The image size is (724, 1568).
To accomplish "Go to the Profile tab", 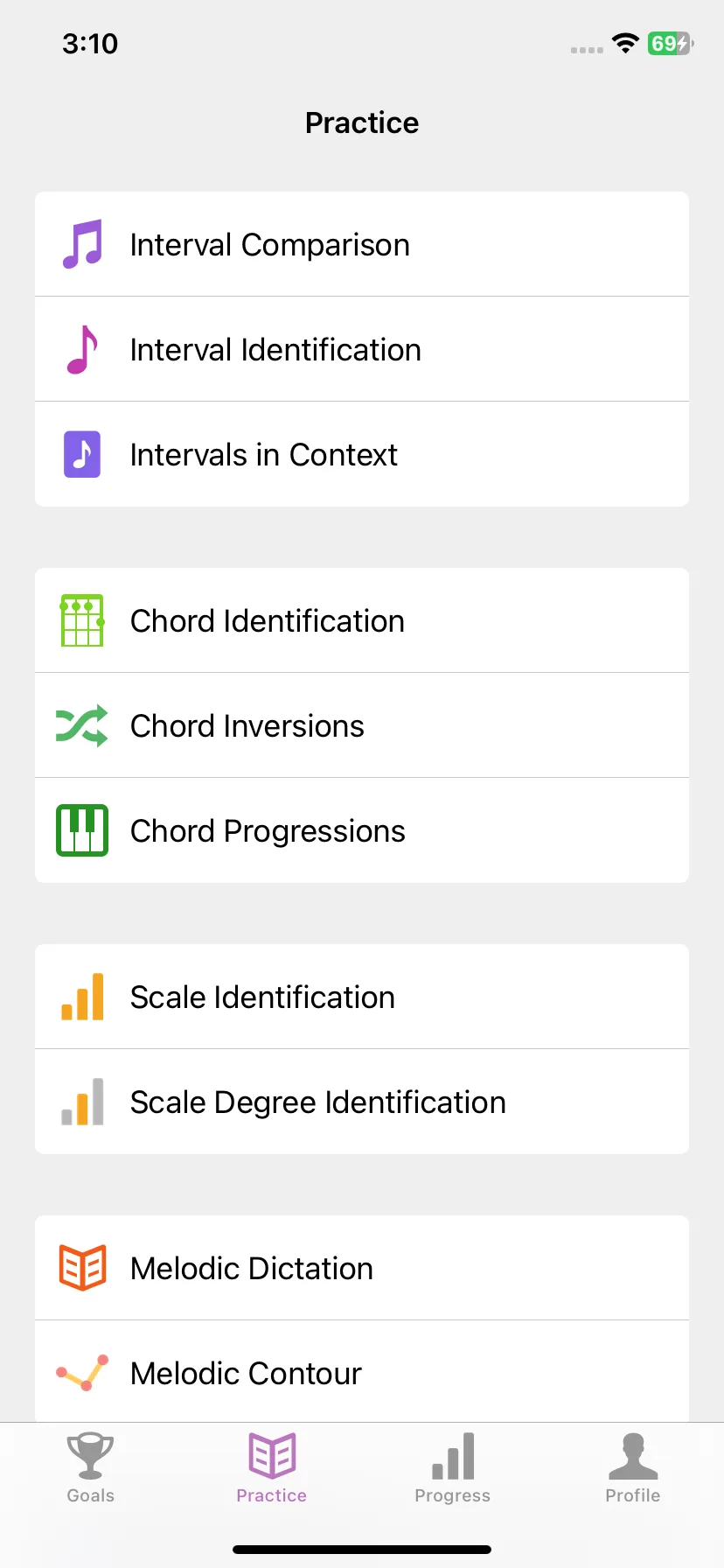I will click(x=633, y=1468).
